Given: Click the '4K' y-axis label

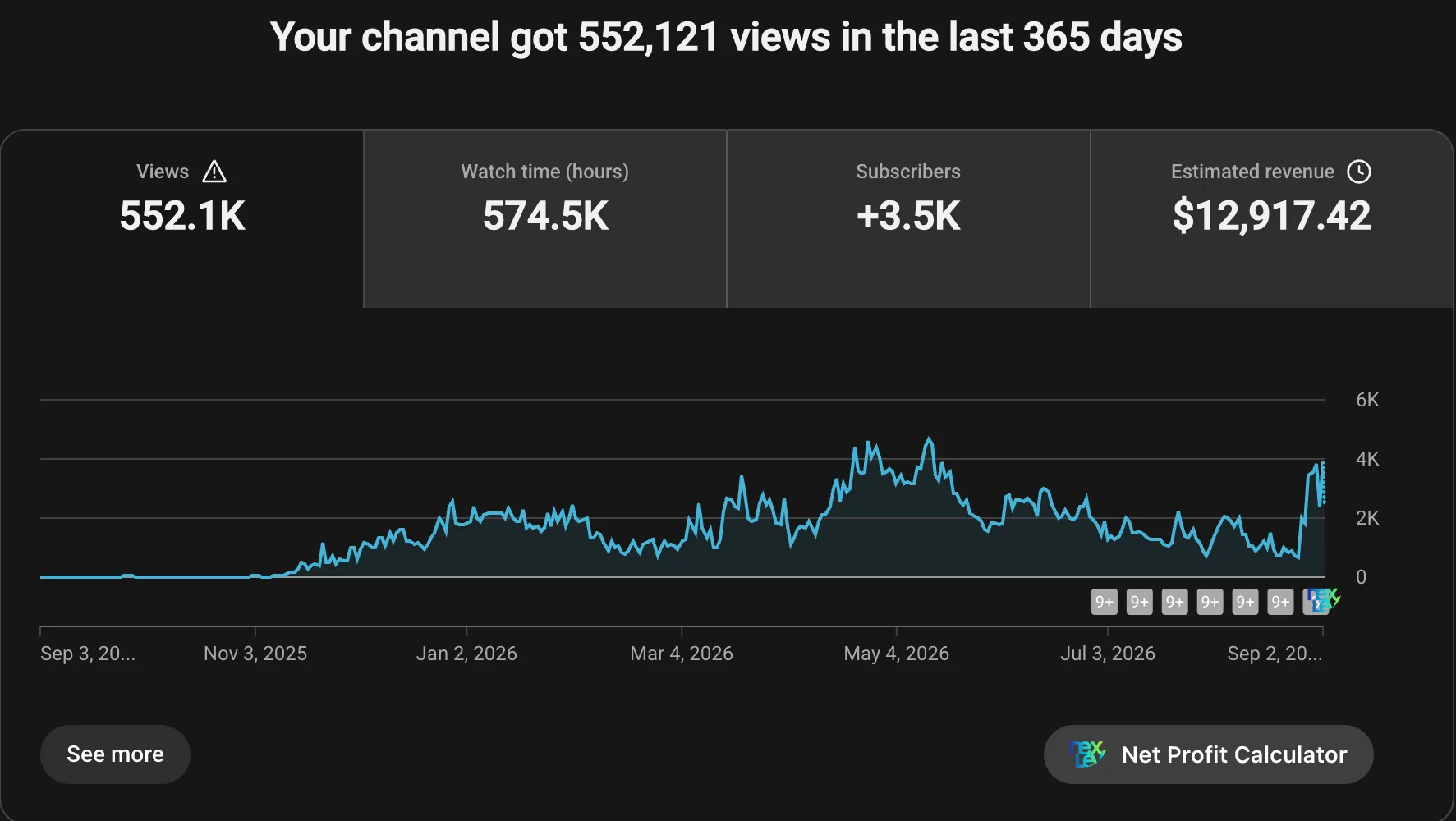Looking at the screenshot, I should 1367,459.
